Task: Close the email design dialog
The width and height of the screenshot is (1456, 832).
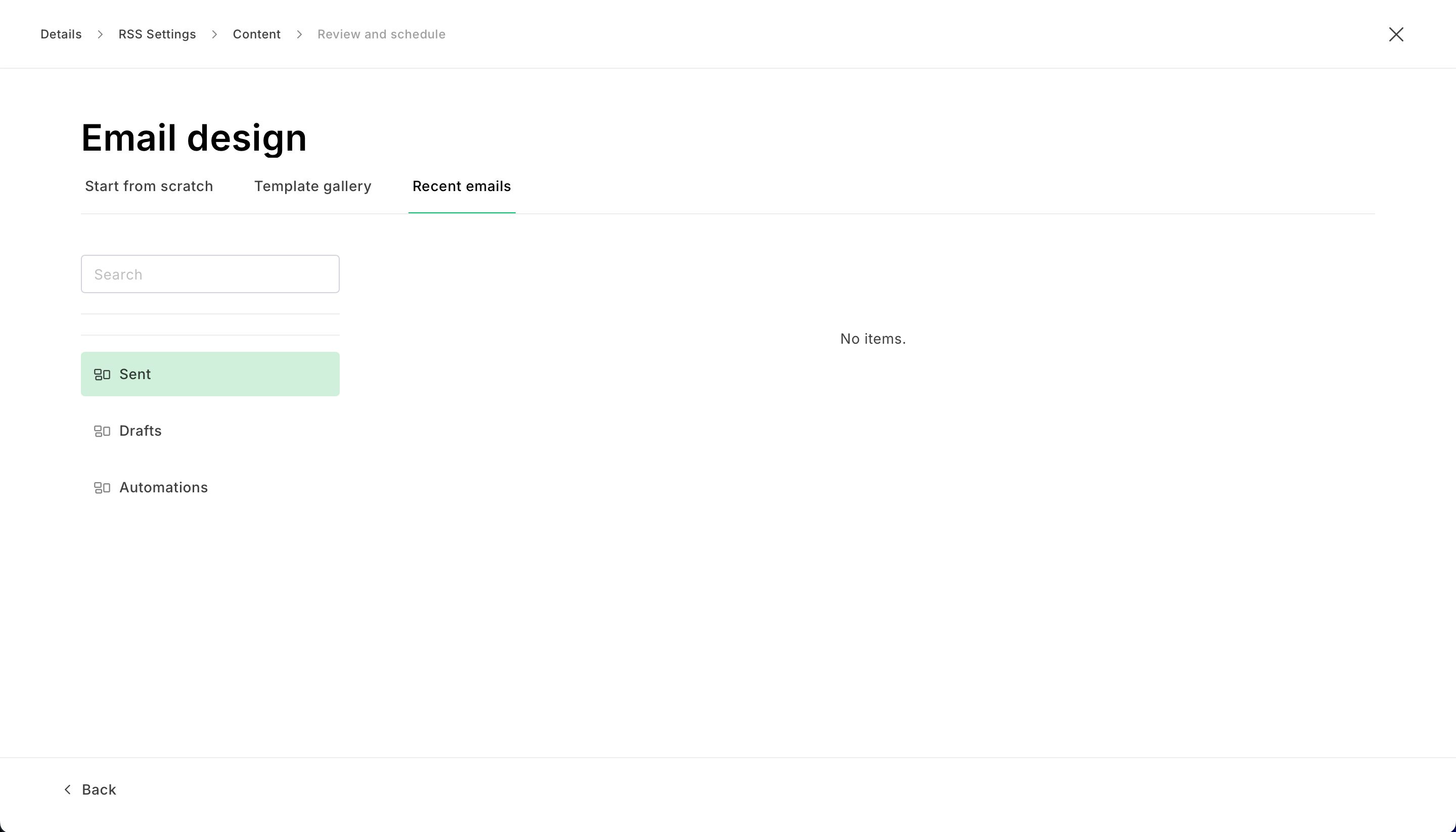Action: pos(1396,34)
